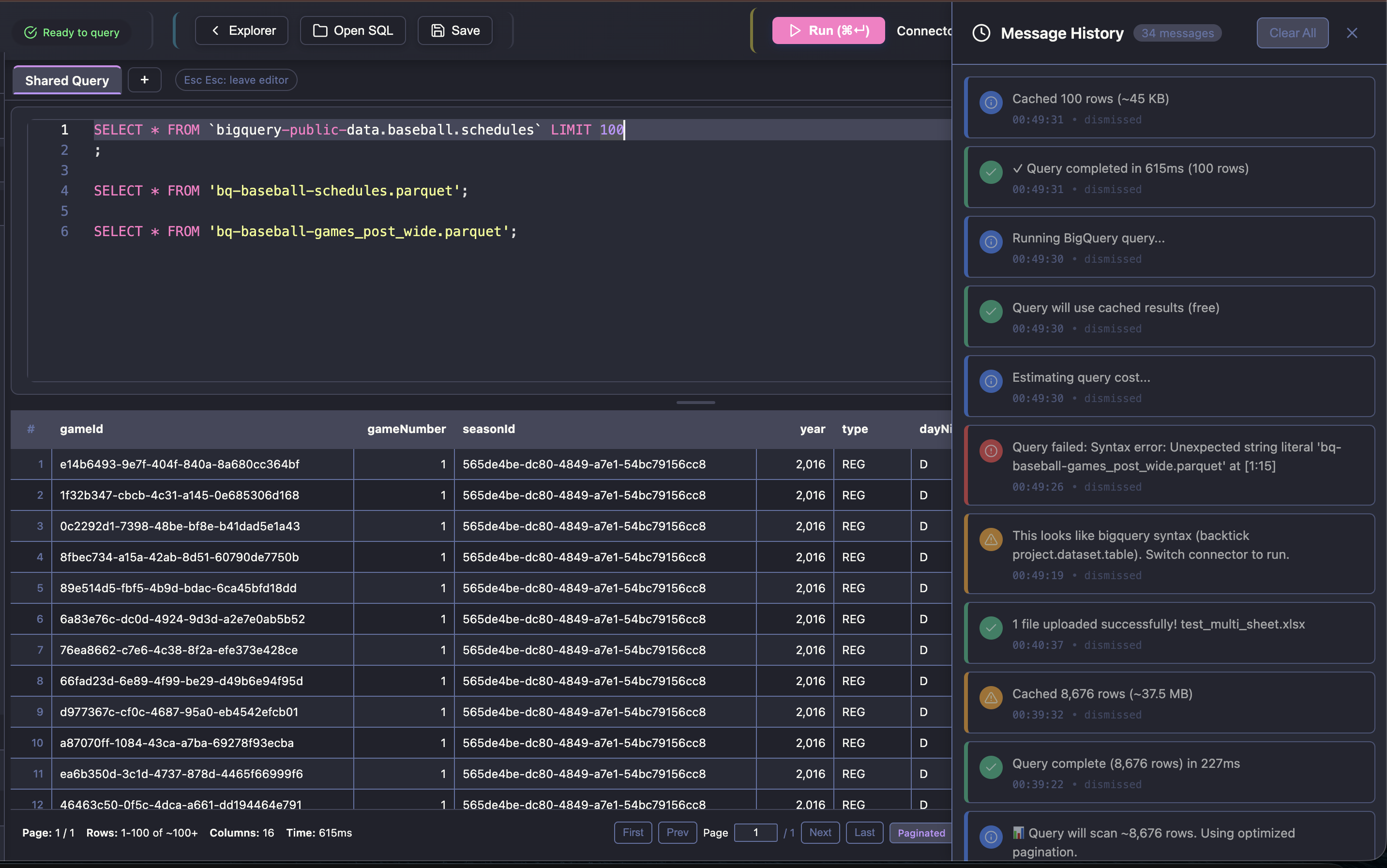Click the warning icon on Cached 8,676 rows message
This screenshot has height=868, width=1387.
(991, 698)
